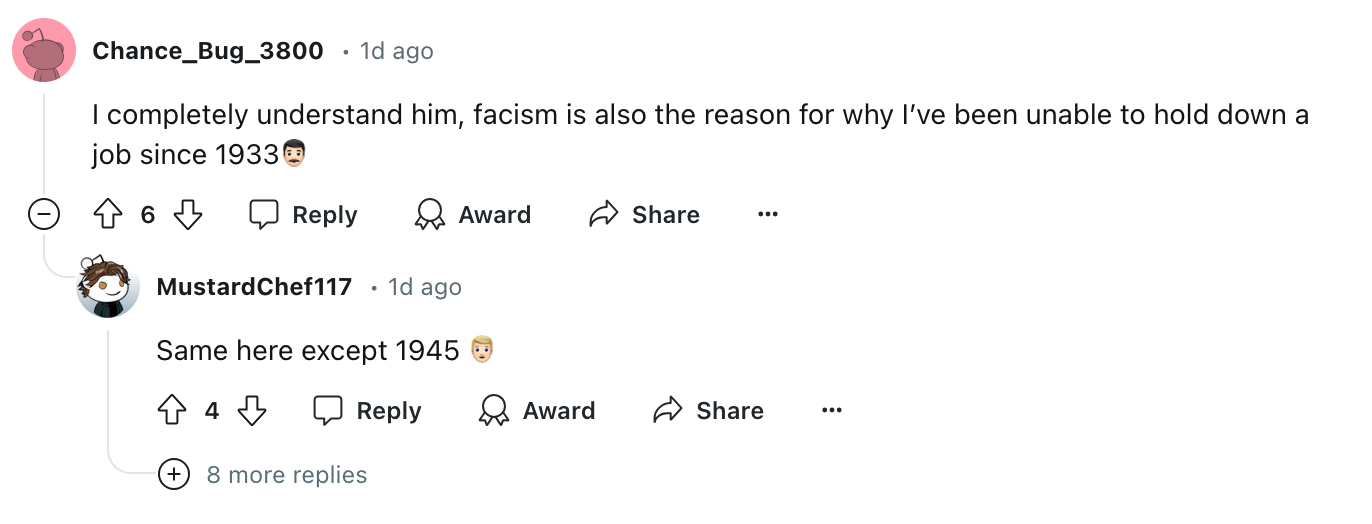
Task: Downvote MustardChef117's reply
Action: click(x=252, y=411)
